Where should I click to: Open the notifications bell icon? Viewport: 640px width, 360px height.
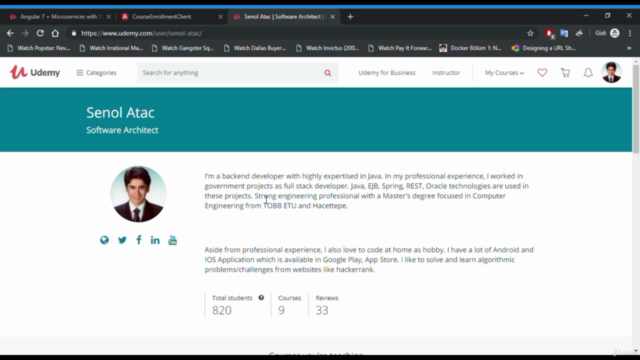pos(588,73)
